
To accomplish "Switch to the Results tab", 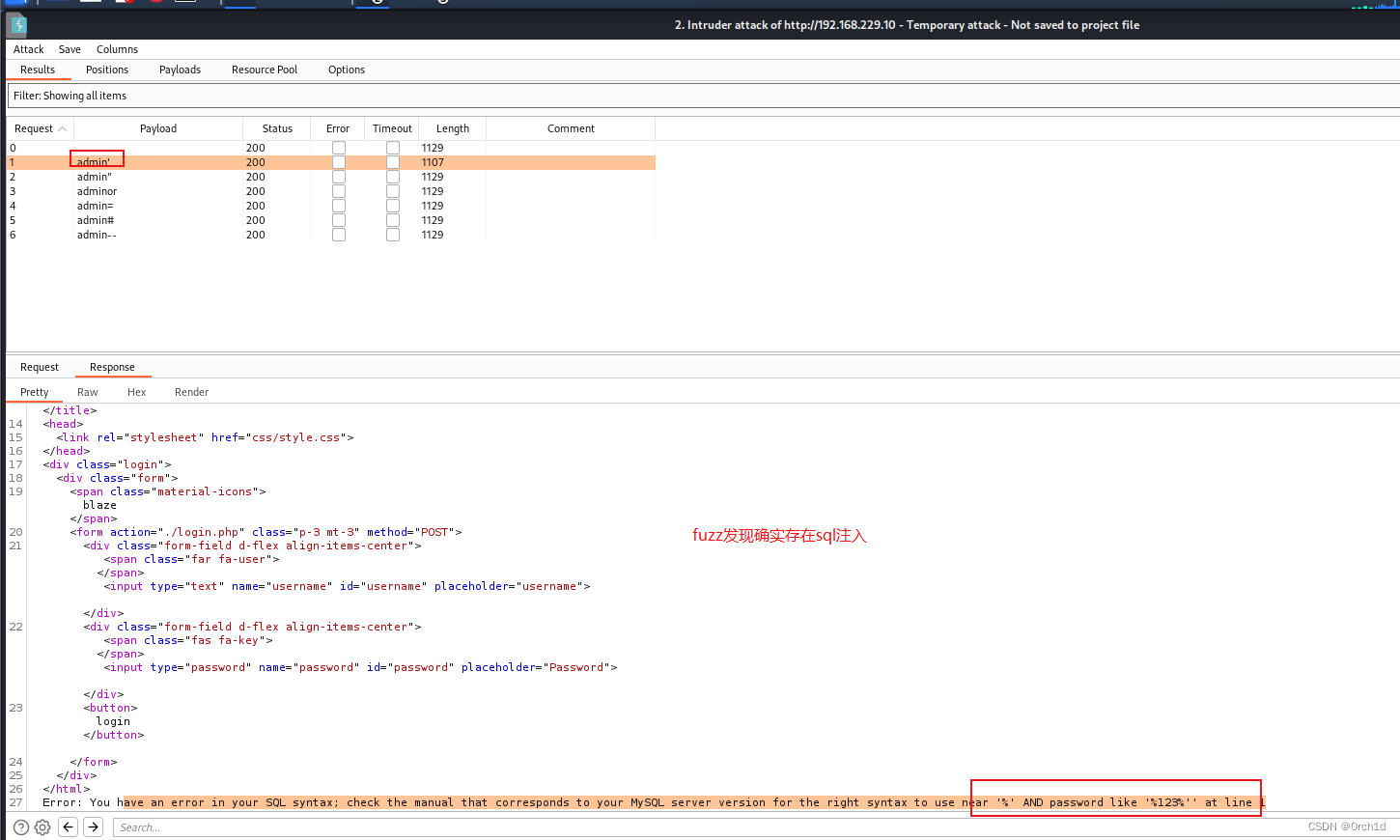I will [x=38, y=70].
